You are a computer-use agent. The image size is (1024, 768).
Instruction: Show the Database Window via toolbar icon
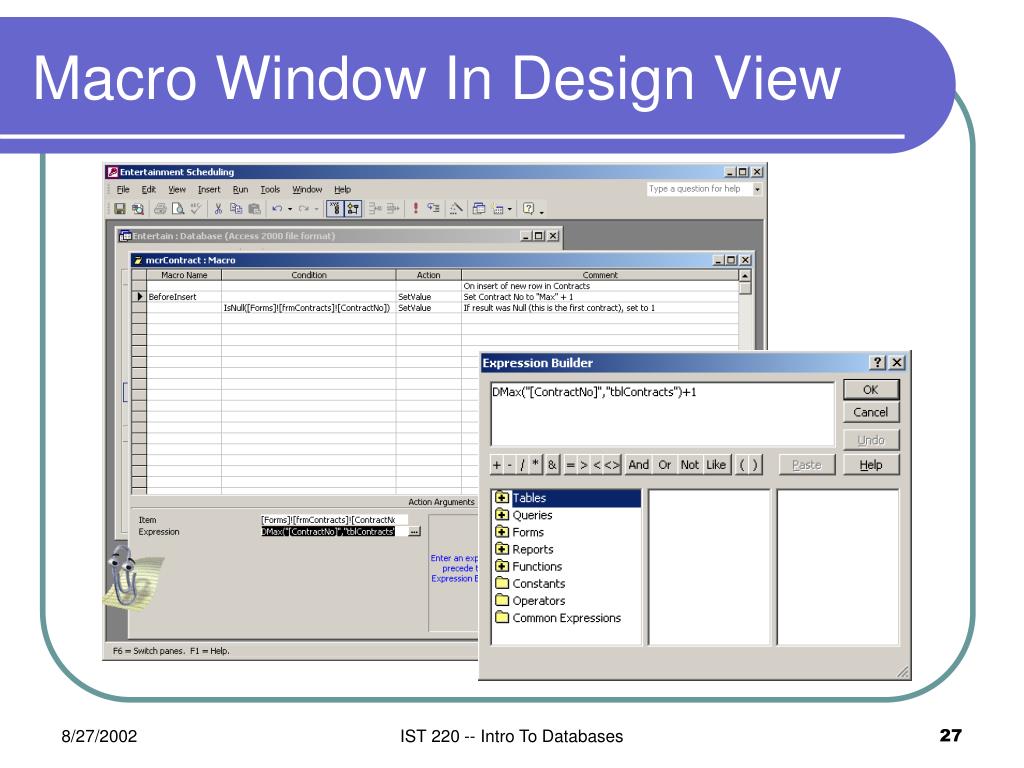coord(479,209)
